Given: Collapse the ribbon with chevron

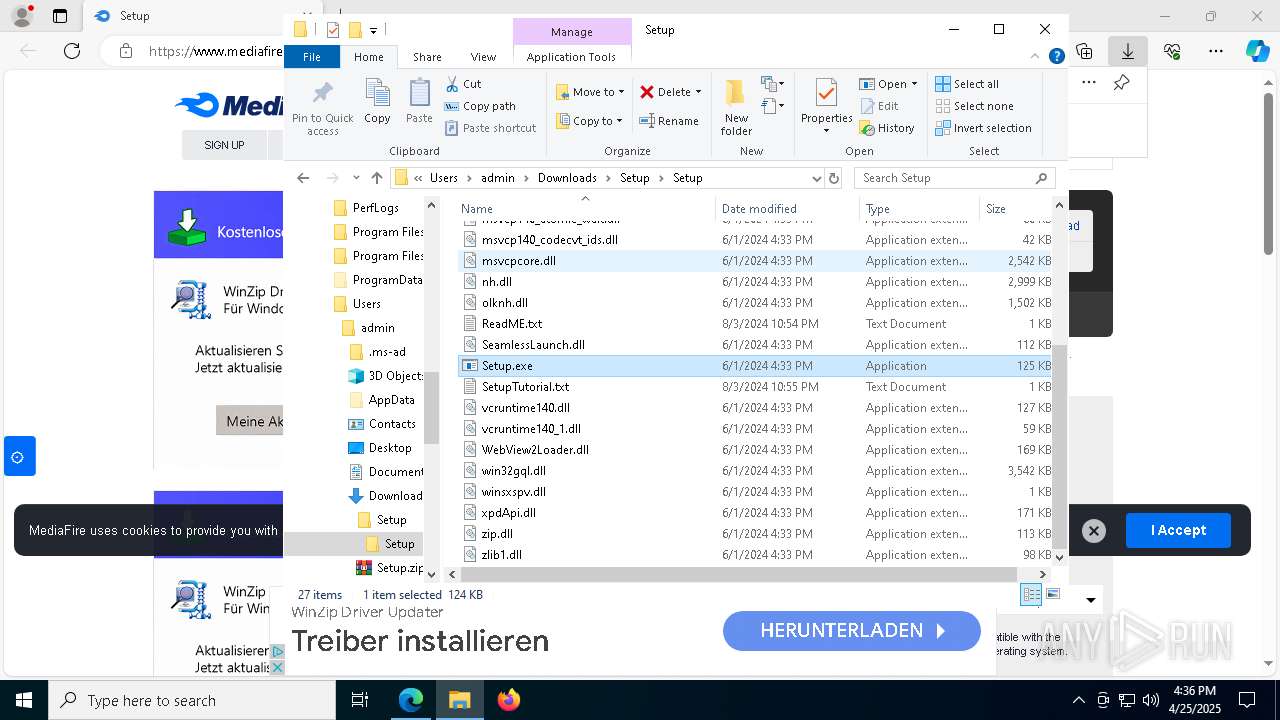Looking at the screenshot, I should [1036, 57].
